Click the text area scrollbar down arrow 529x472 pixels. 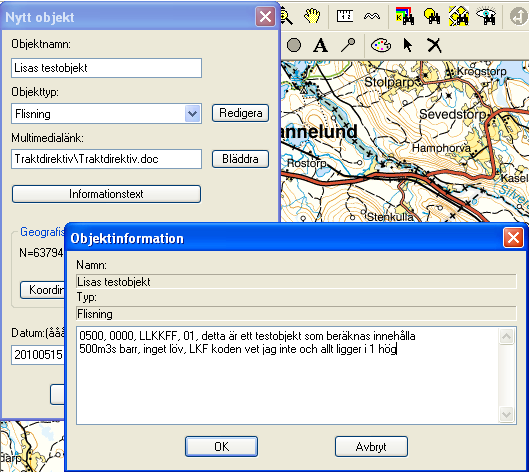point(506,414)
